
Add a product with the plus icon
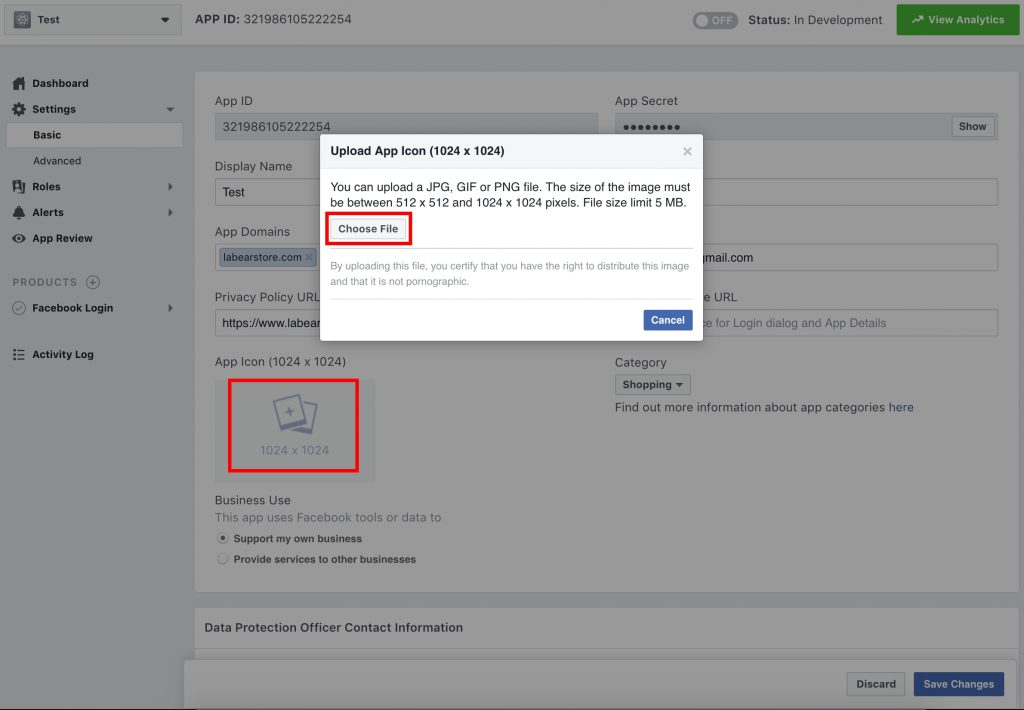[x=93, y=282]
